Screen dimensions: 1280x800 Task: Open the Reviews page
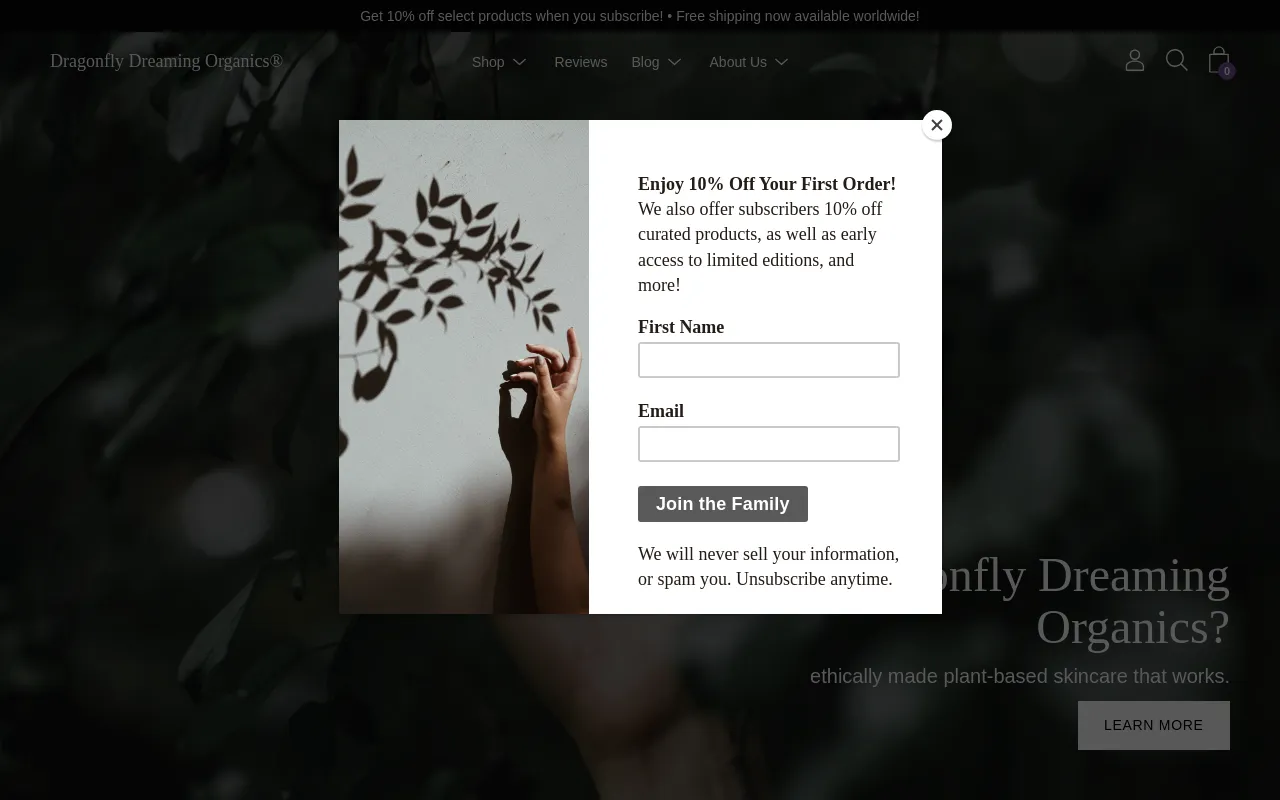[x=581, y=62]
